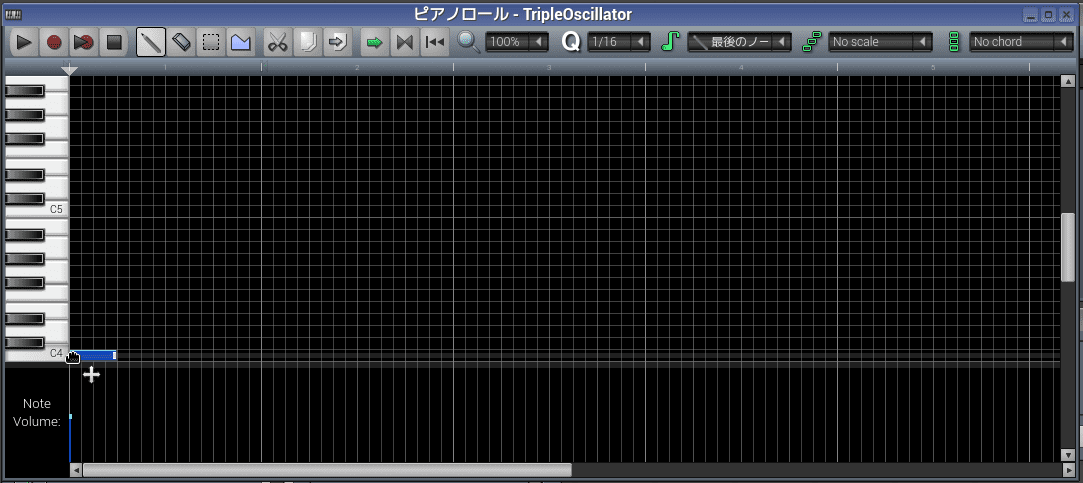Jump to bar 3 on the timeline
This screenshot has height=483, width=1083.
(549, 67)
